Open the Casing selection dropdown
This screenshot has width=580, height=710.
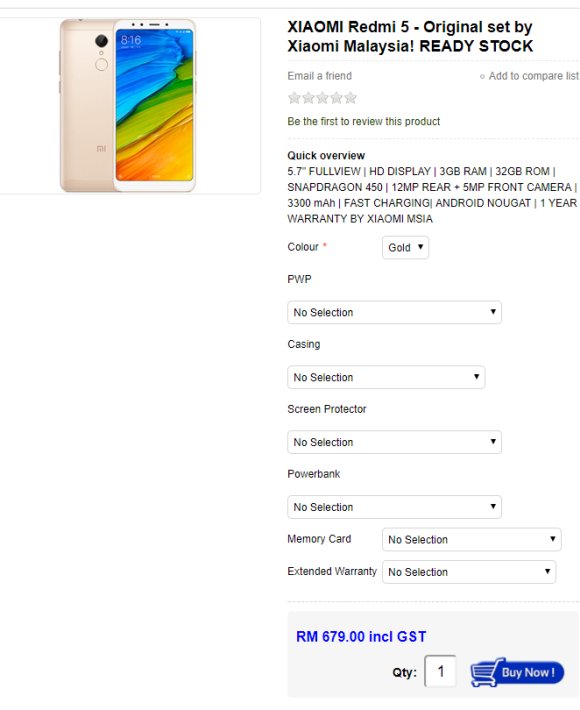point(386,377)
